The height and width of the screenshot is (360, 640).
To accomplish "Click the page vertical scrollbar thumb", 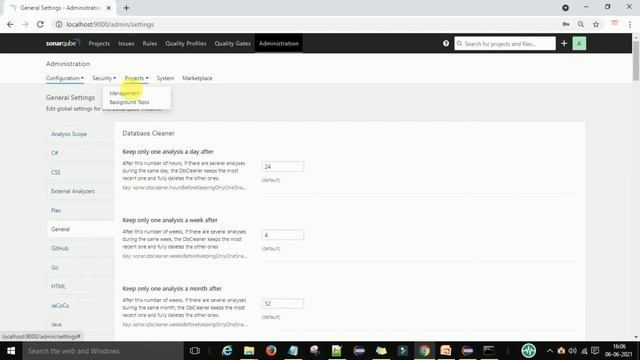I will point(636,60).
